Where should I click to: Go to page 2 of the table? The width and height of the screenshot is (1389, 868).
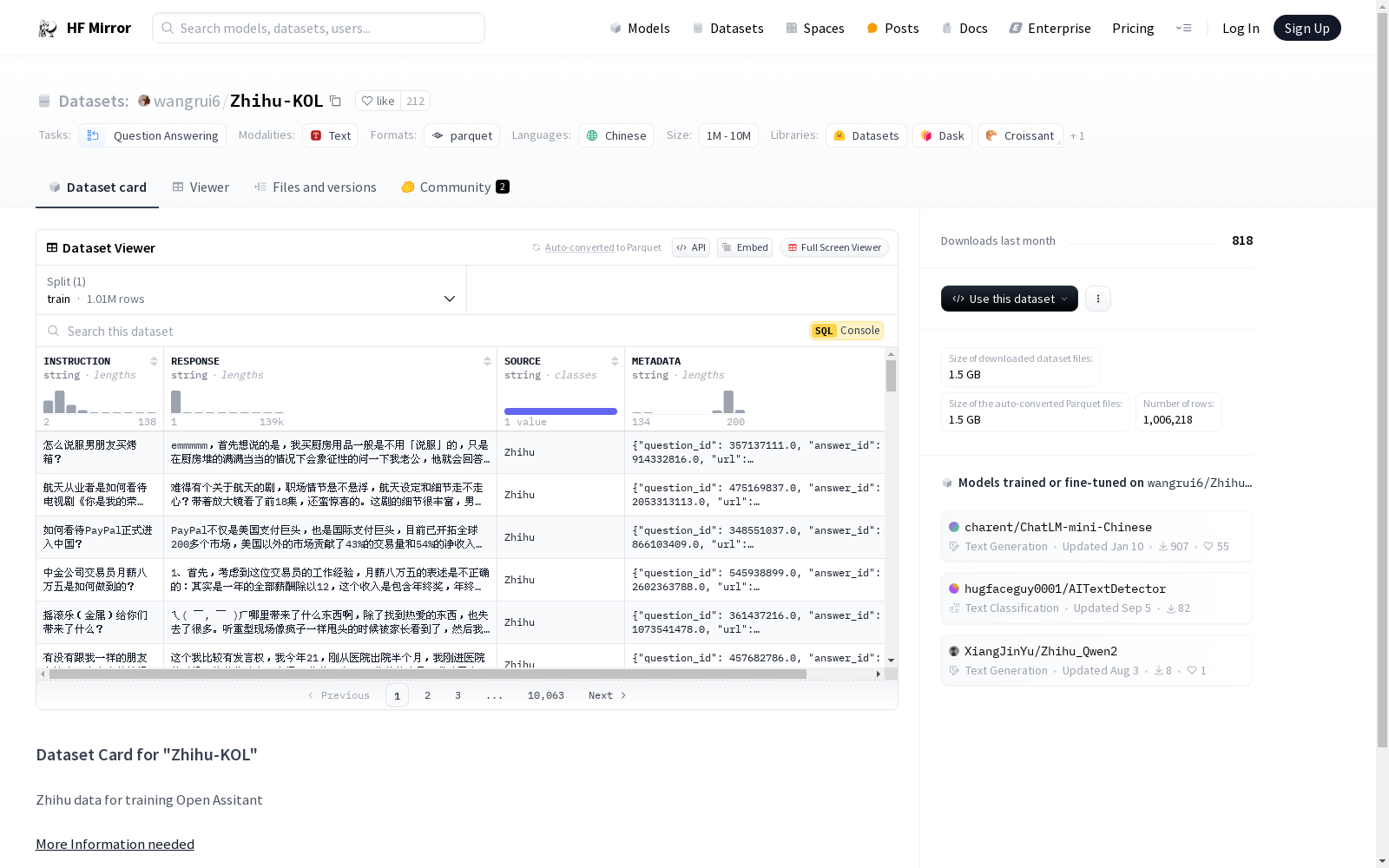(427, 695)
